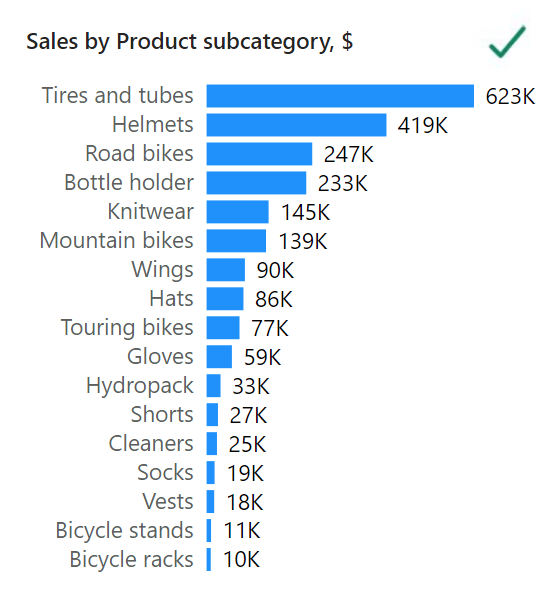558x592 pixels.
Task: Select the Tires and tubes bar
Action: (x=340, y=96)
